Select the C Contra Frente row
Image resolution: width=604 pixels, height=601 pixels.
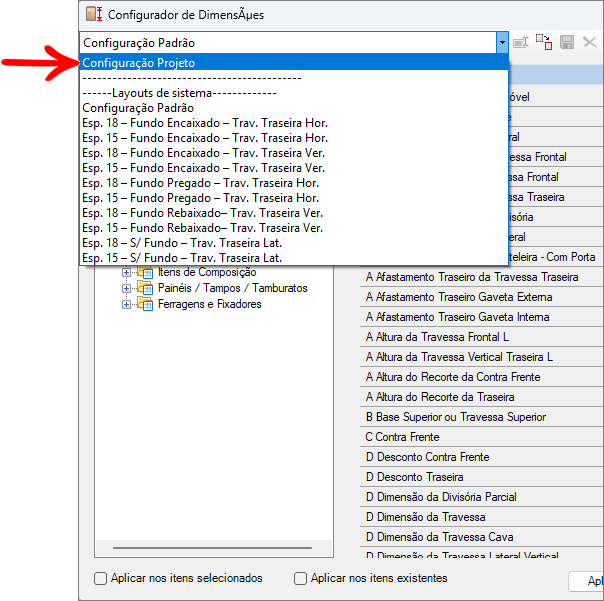point(482,437)
